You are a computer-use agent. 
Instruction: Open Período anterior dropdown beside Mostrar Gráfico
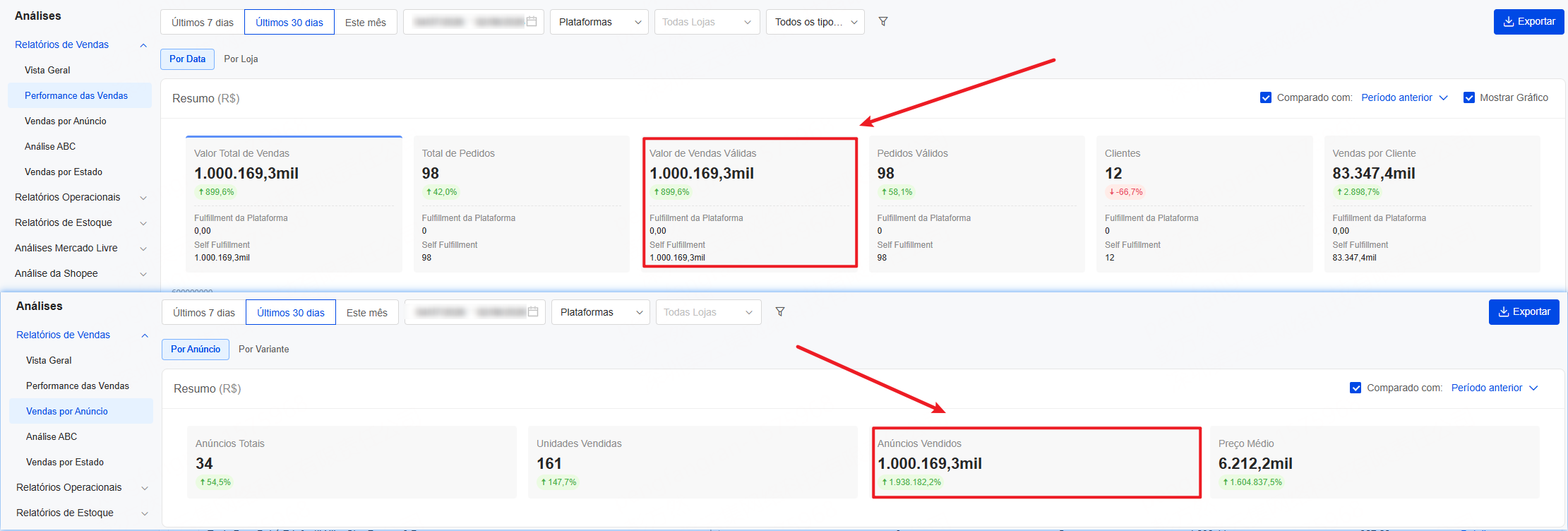click(1404, 97)
